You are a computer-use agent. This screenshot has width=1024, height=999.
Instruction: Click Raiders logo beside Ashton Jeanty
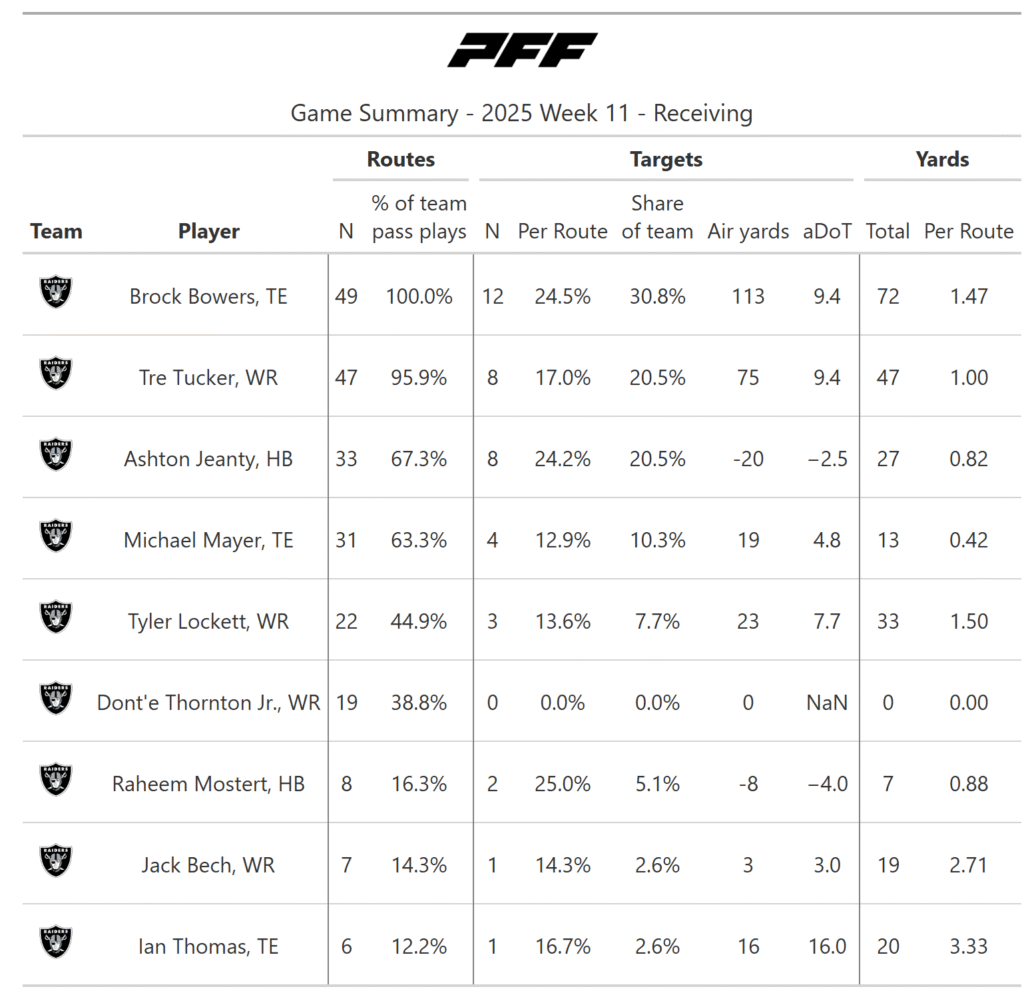[56, 455]
